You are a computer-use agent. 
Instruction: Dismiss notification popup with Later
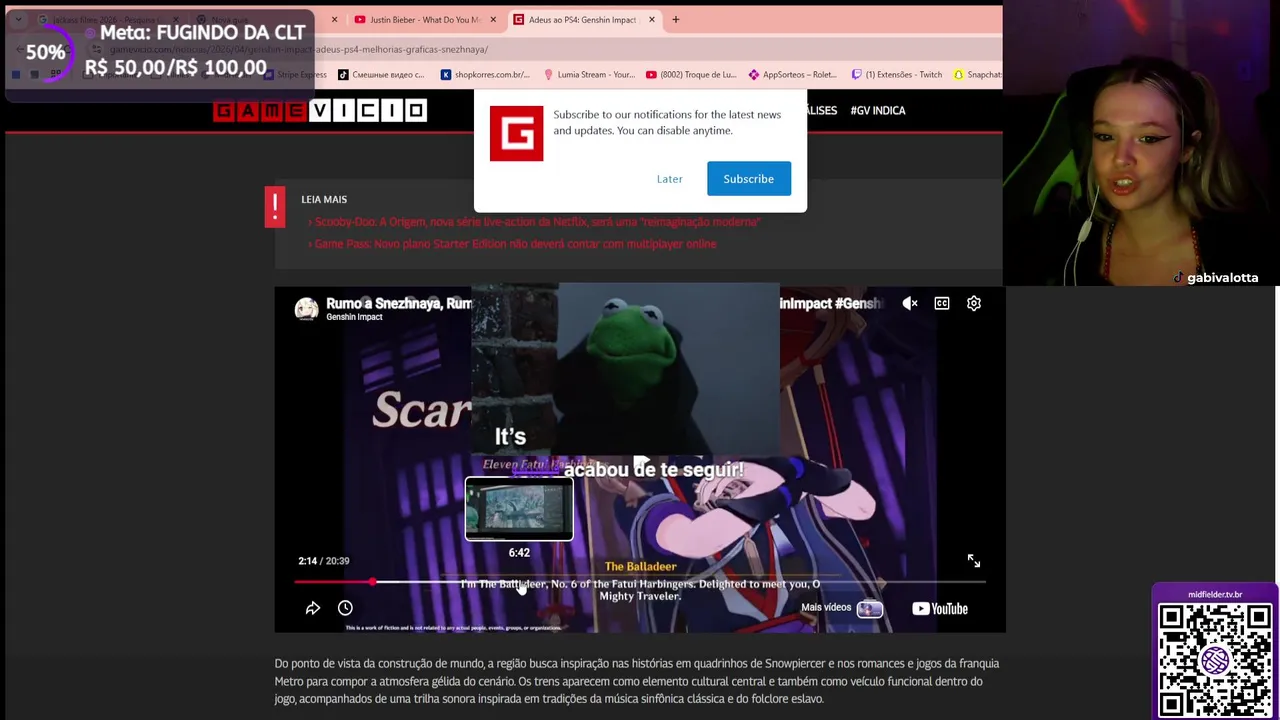pos(669,179)
